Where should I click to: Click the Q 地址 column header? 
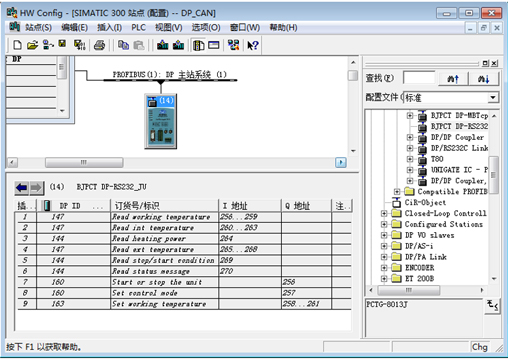pyautogui.click(x=306, y=206)
